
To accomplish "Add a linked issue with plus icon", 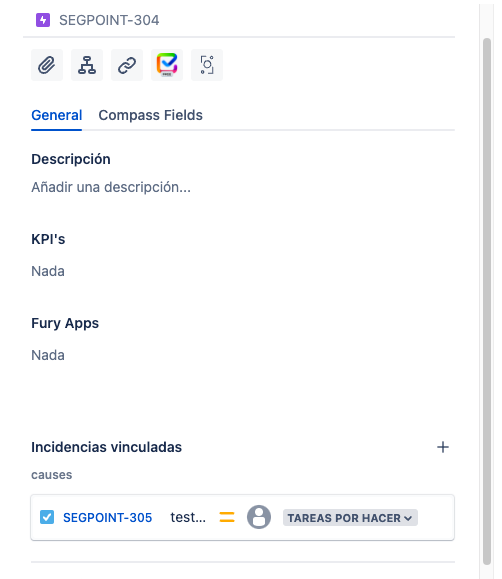I will [x=443, y=447].
